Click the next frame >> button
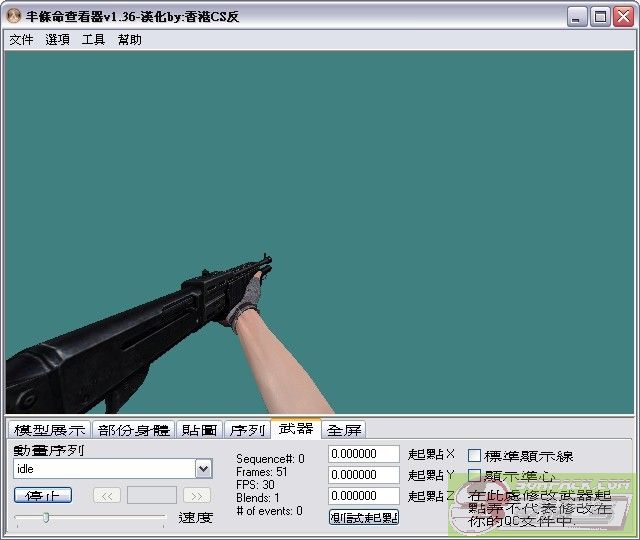The image size is (640, 540). [x=197, y=495]
